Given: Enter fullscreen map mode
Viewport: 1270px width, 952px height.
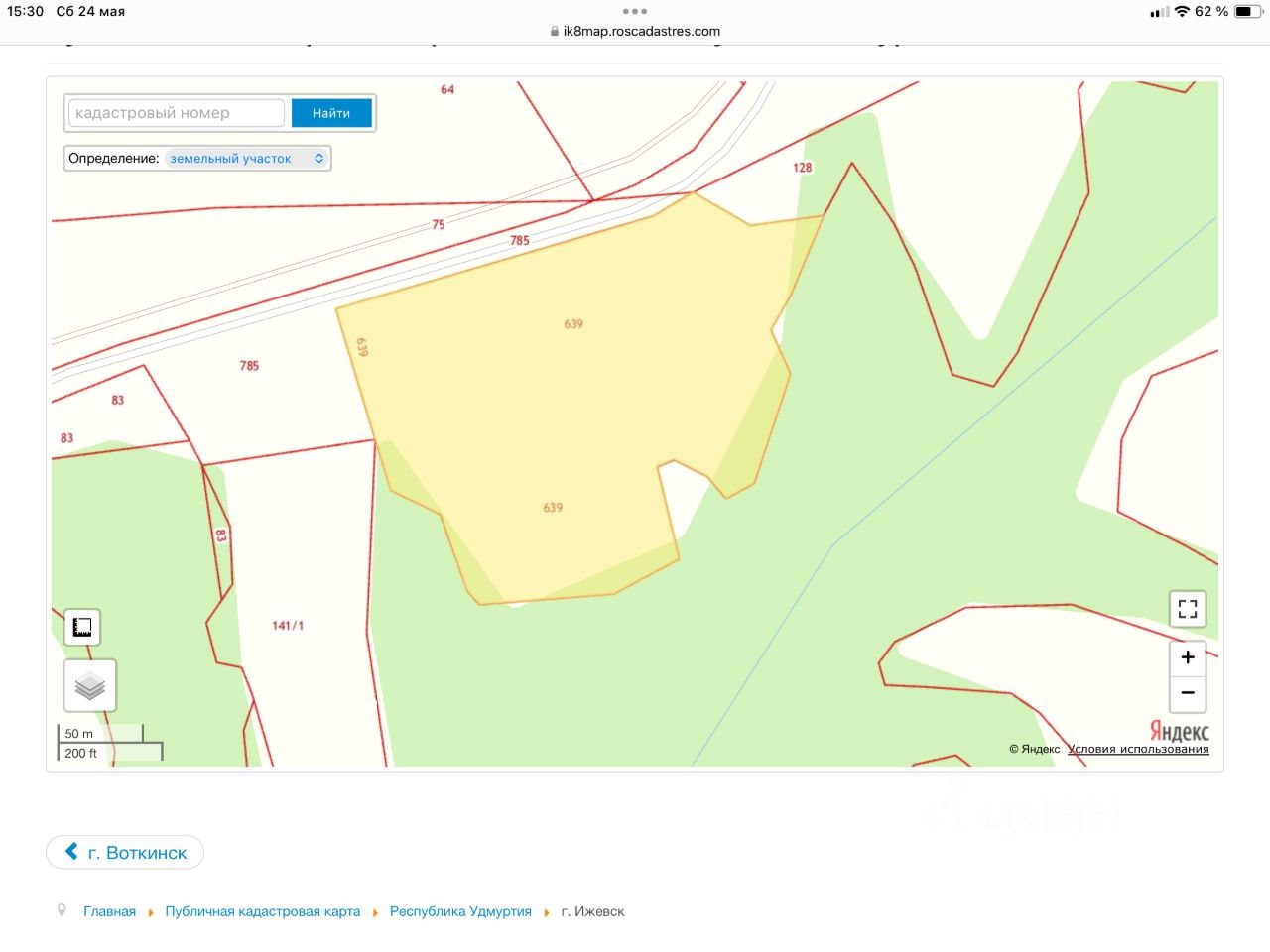Looking at the screenshot, I should tap(1188, 608).
